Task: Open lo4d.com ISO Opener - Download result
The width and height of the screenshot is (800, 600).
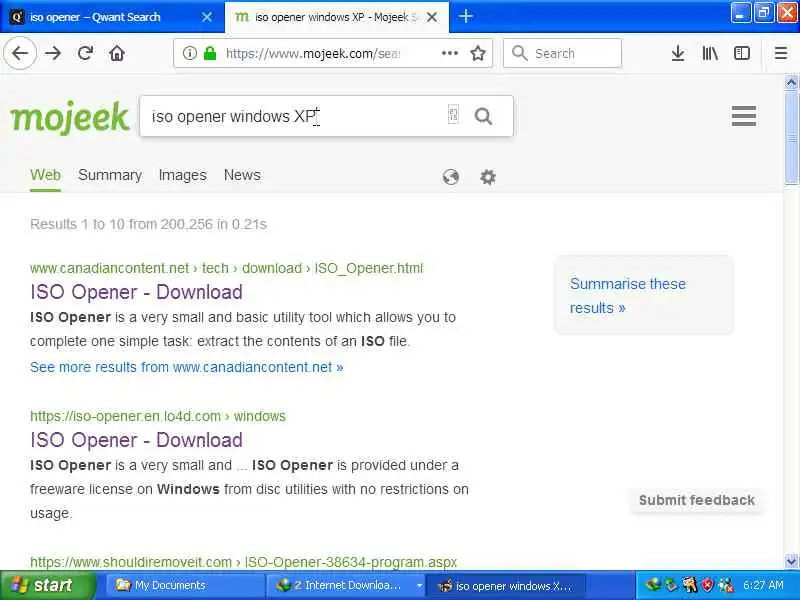Action: pyautogui.click(x=136, y=440)
